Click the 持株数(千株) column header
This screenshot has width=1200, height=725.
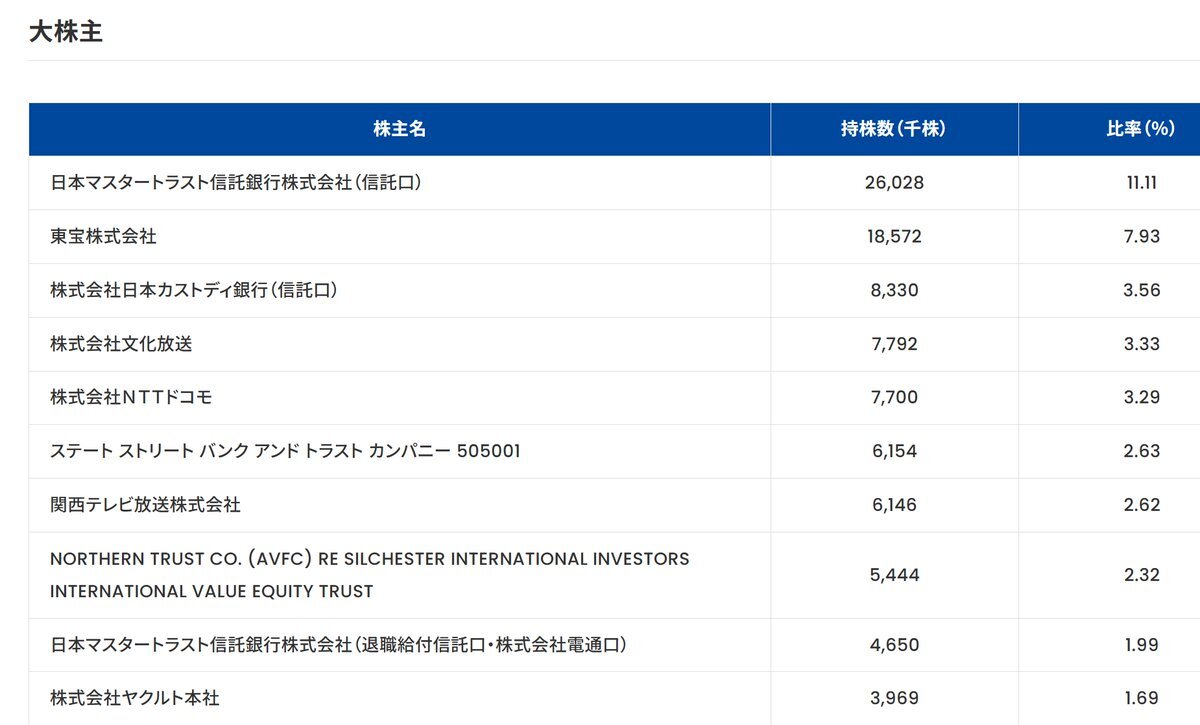point(894,129)
